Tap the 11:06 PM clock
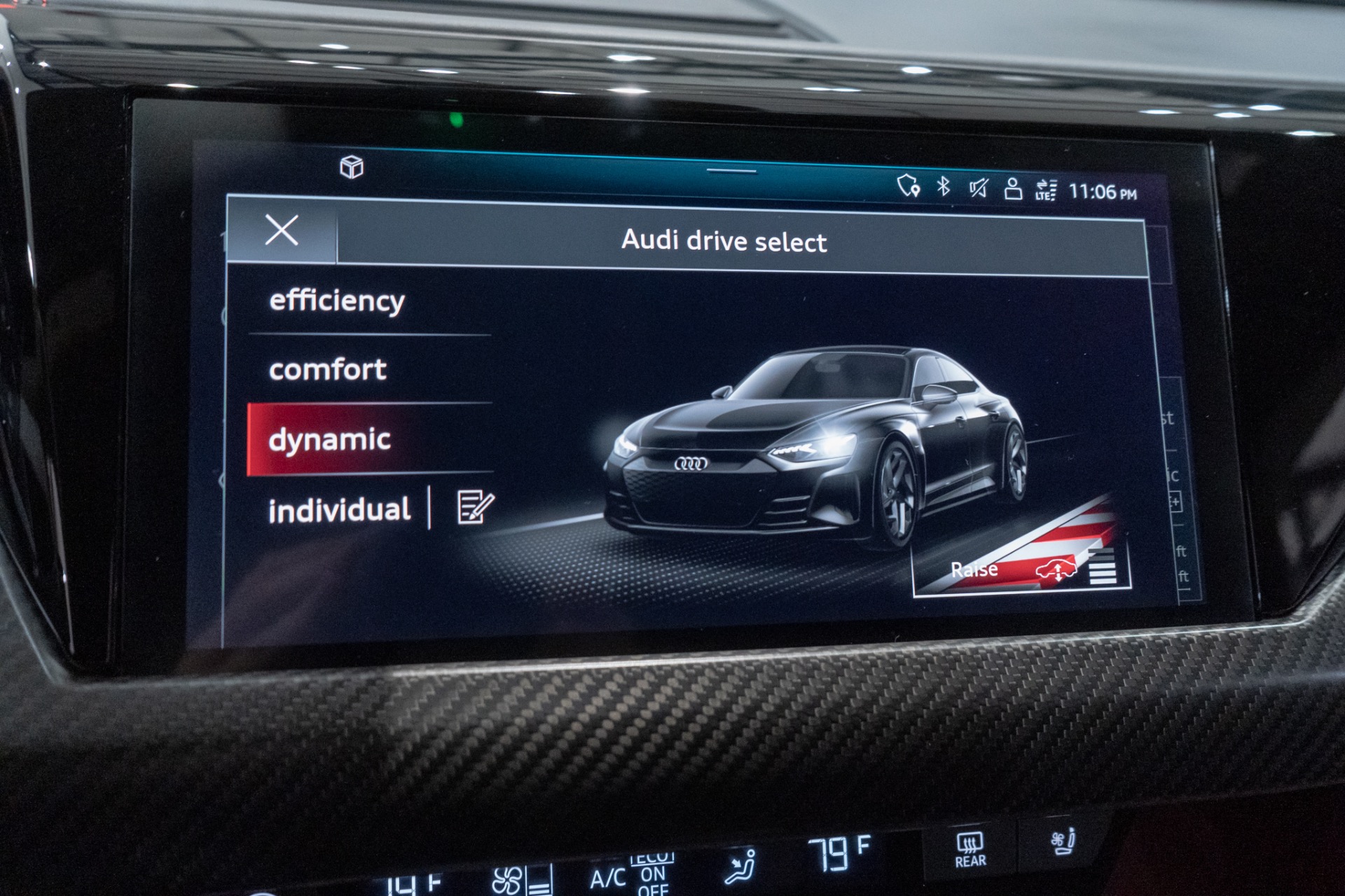Viewport: 1345px width, 896px height. [1103, 192]
